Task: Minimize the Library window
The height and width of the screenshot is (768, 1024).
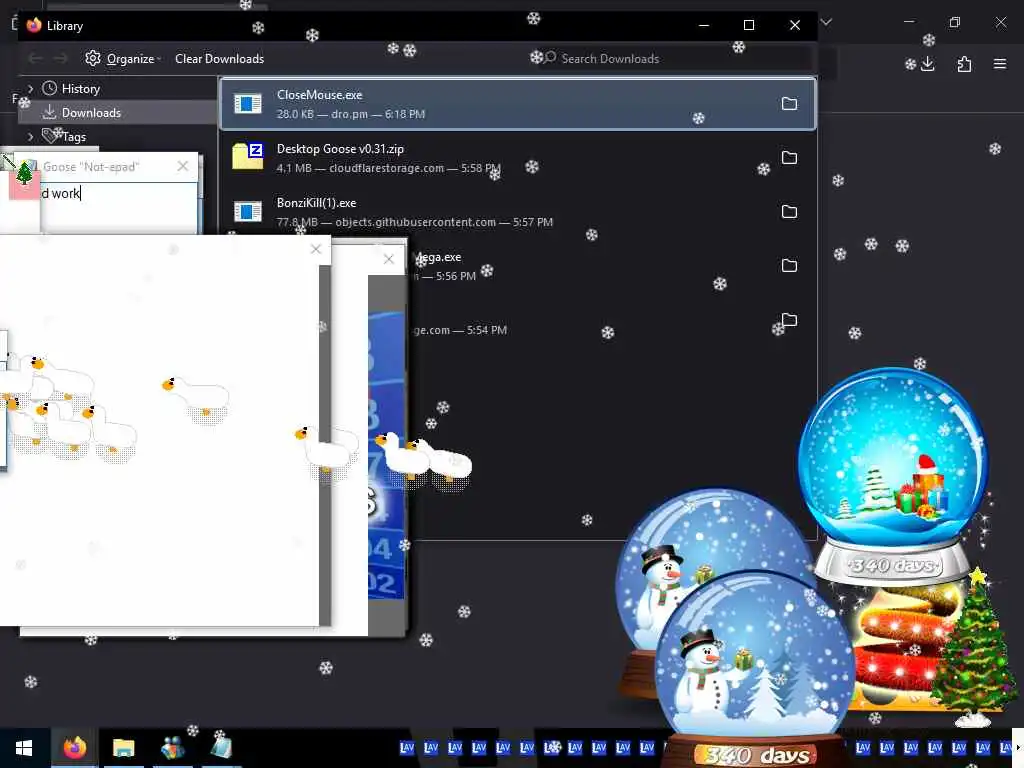Action: (x=703, y=25)
